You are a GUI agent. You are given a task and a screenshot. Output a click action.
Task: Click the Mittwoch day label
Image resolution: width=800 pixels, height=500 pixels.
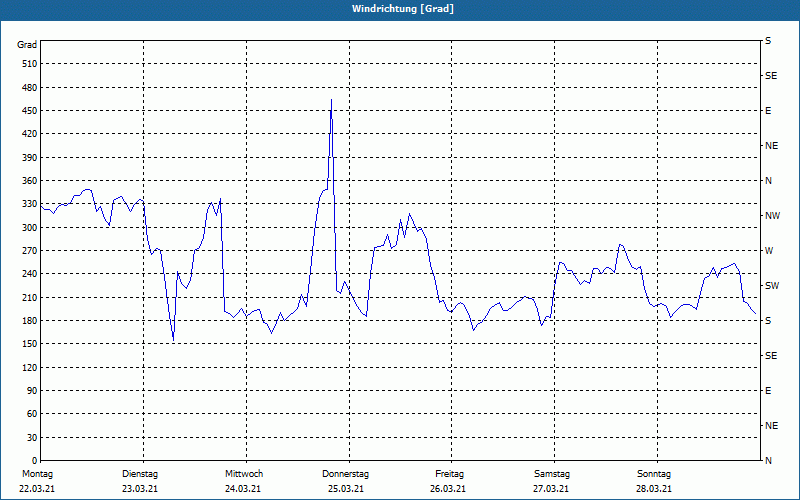244,473
